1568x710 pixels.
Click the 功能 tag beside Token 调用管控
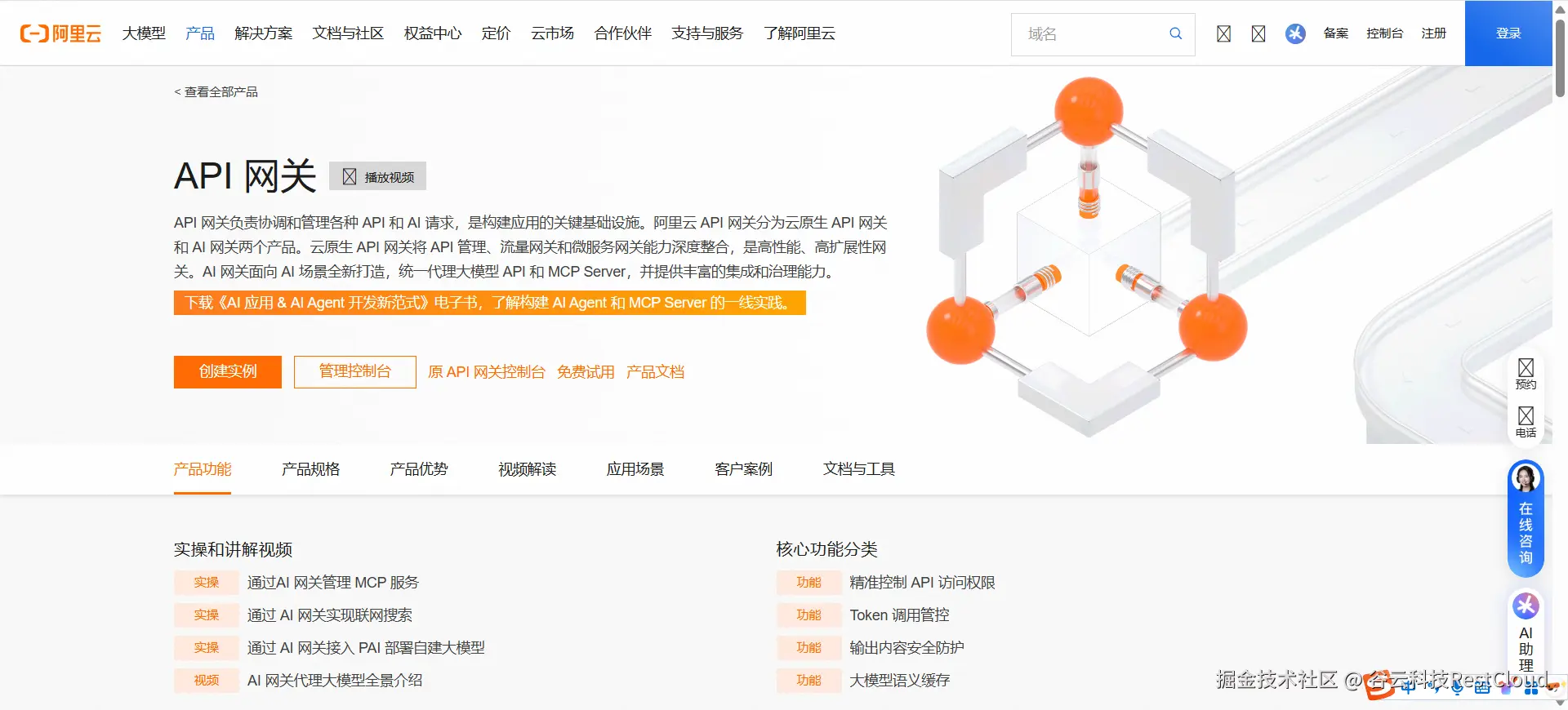tap(808, 615)
